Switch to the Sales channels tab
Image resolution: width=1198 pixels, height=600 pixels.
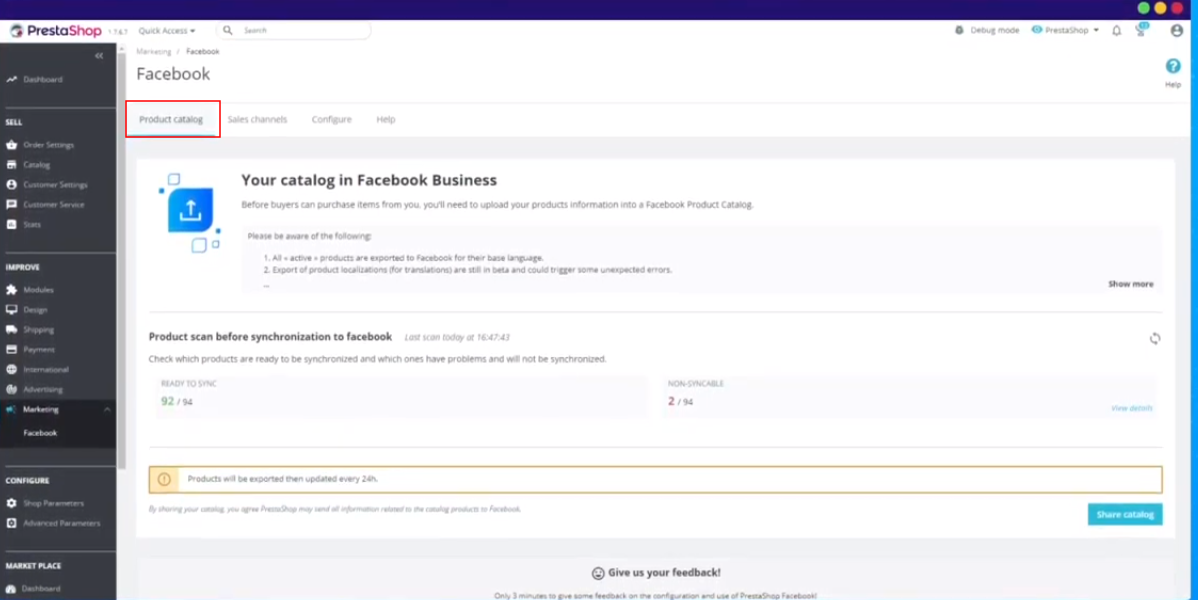257,120
